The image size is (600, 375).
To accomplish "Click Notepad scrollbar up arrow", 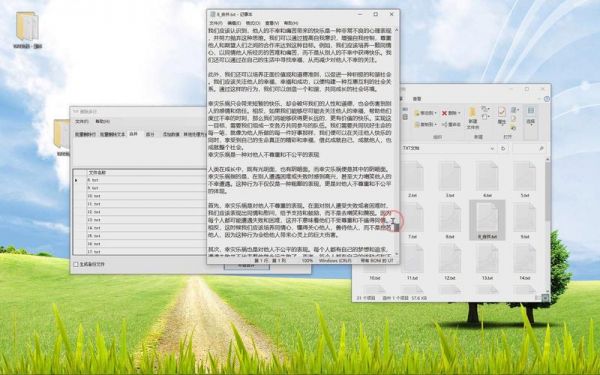I will click(x=396, y=29).
